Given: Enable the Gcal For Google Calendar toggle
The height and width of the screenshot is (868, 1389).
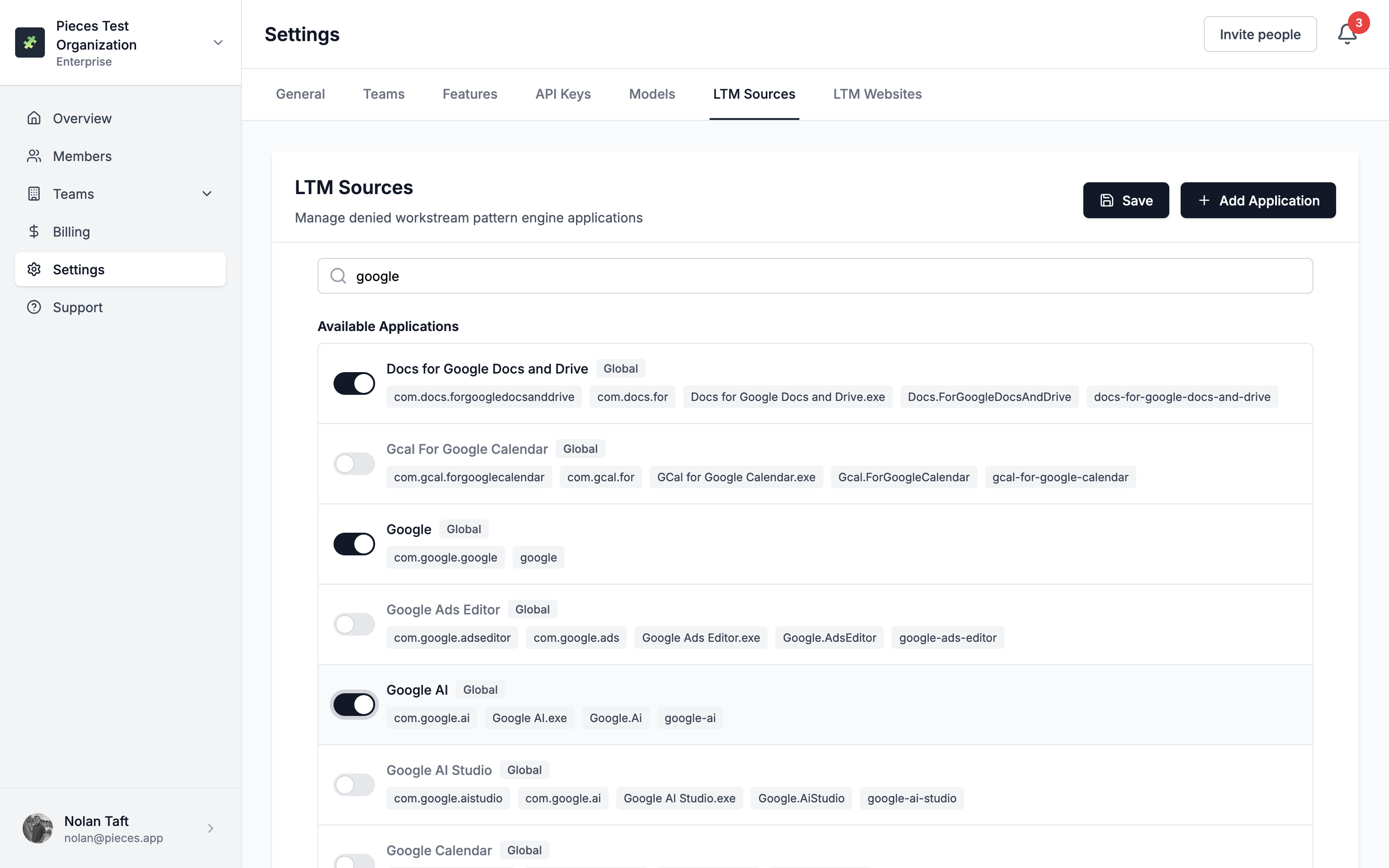Looking at the screenshot, I should (x=354, y=464).
